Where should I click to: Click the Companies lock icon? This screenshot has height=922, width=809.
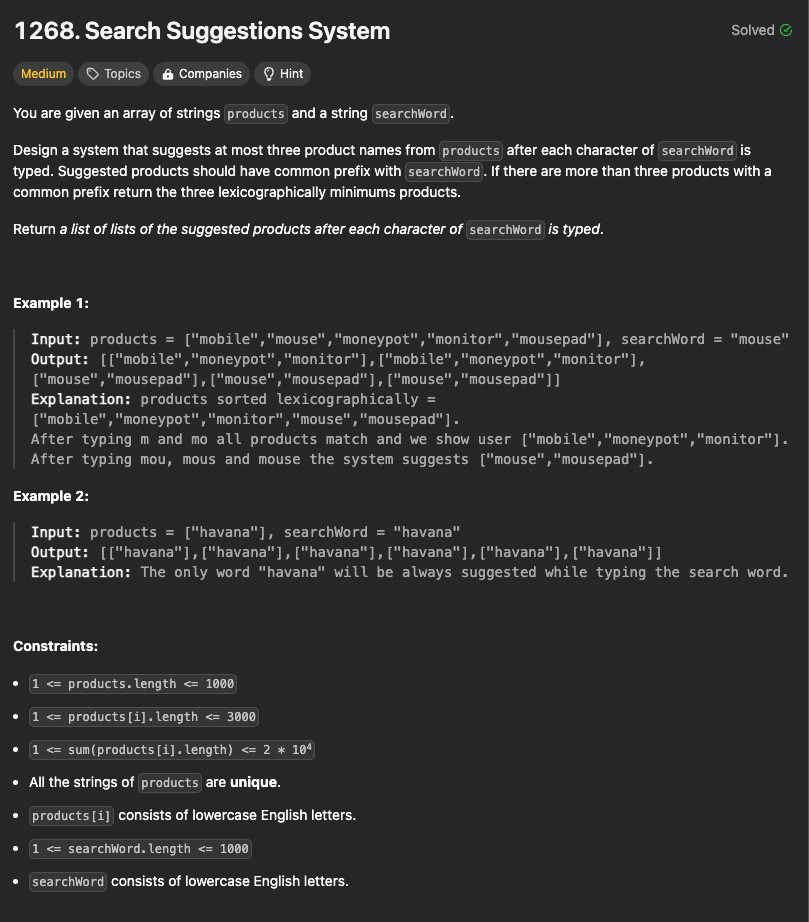point(168,74)
